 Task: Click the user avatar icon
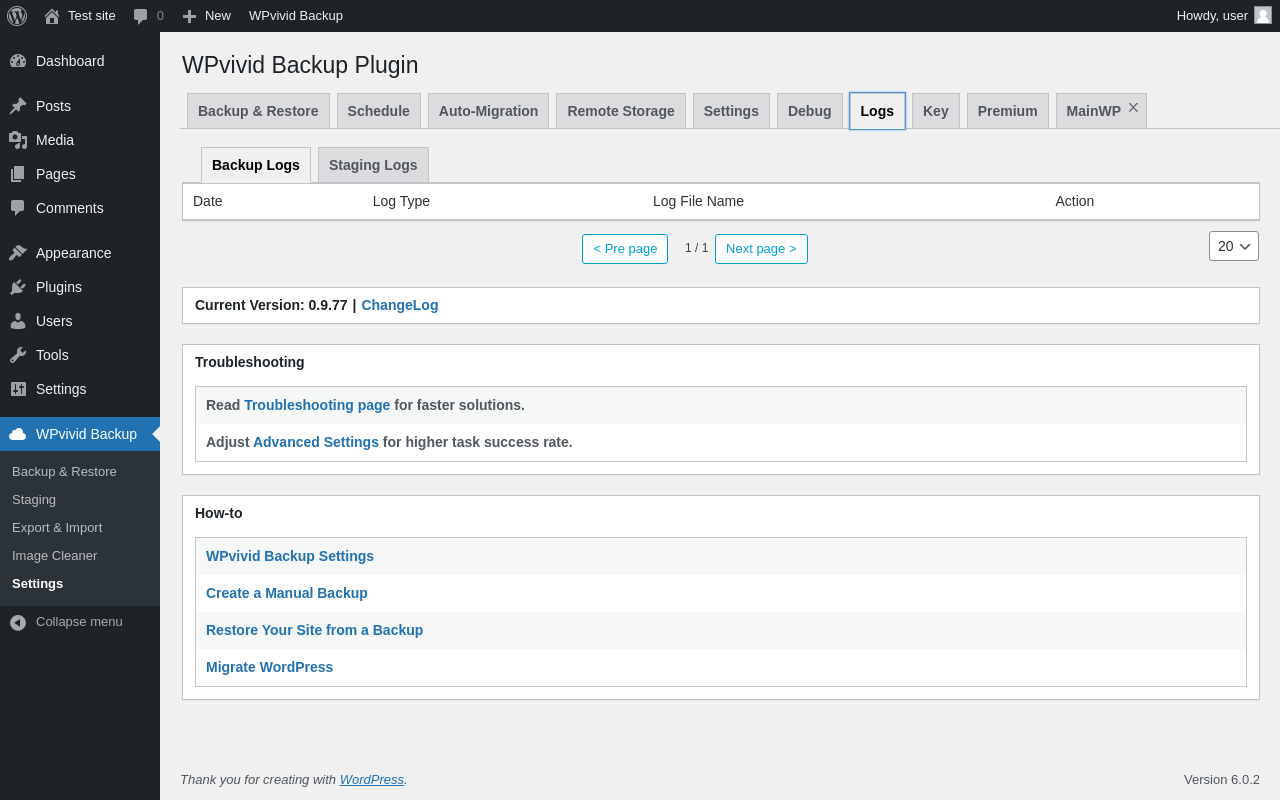pyautogui.click(x=1263, y=15)
